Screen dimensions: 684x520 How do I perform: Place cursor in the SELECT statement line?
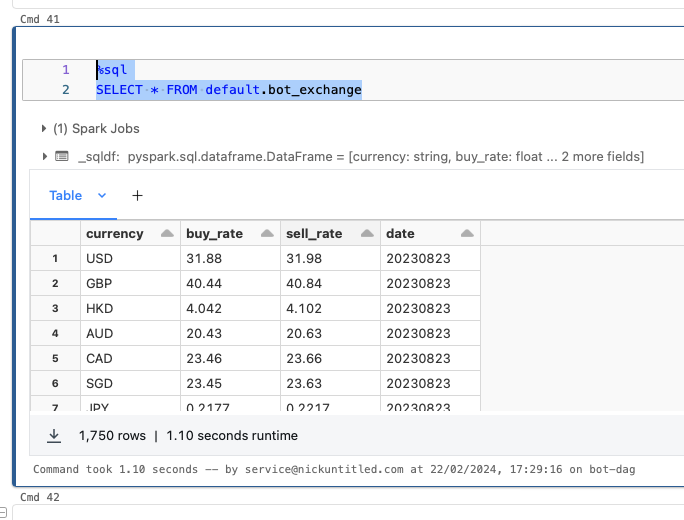coord(229,90)
